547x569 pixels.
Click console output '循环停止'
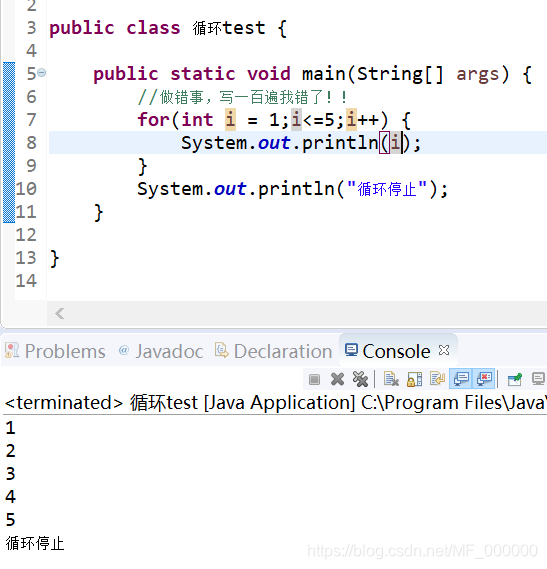point(35,543)
